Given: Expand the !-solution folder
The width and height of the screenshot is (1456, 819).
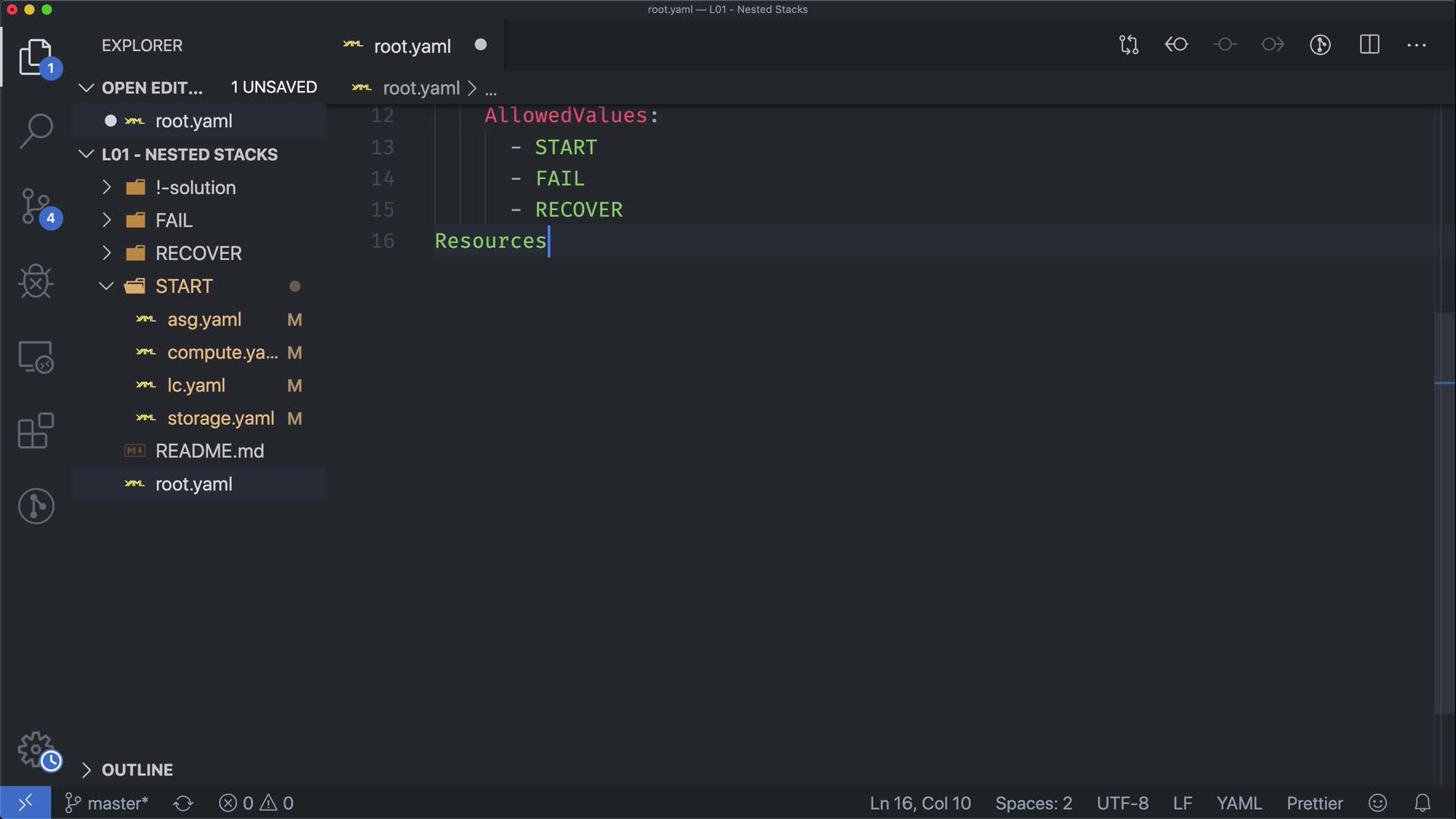Looking at the screenshot, I should pos(196,187).
